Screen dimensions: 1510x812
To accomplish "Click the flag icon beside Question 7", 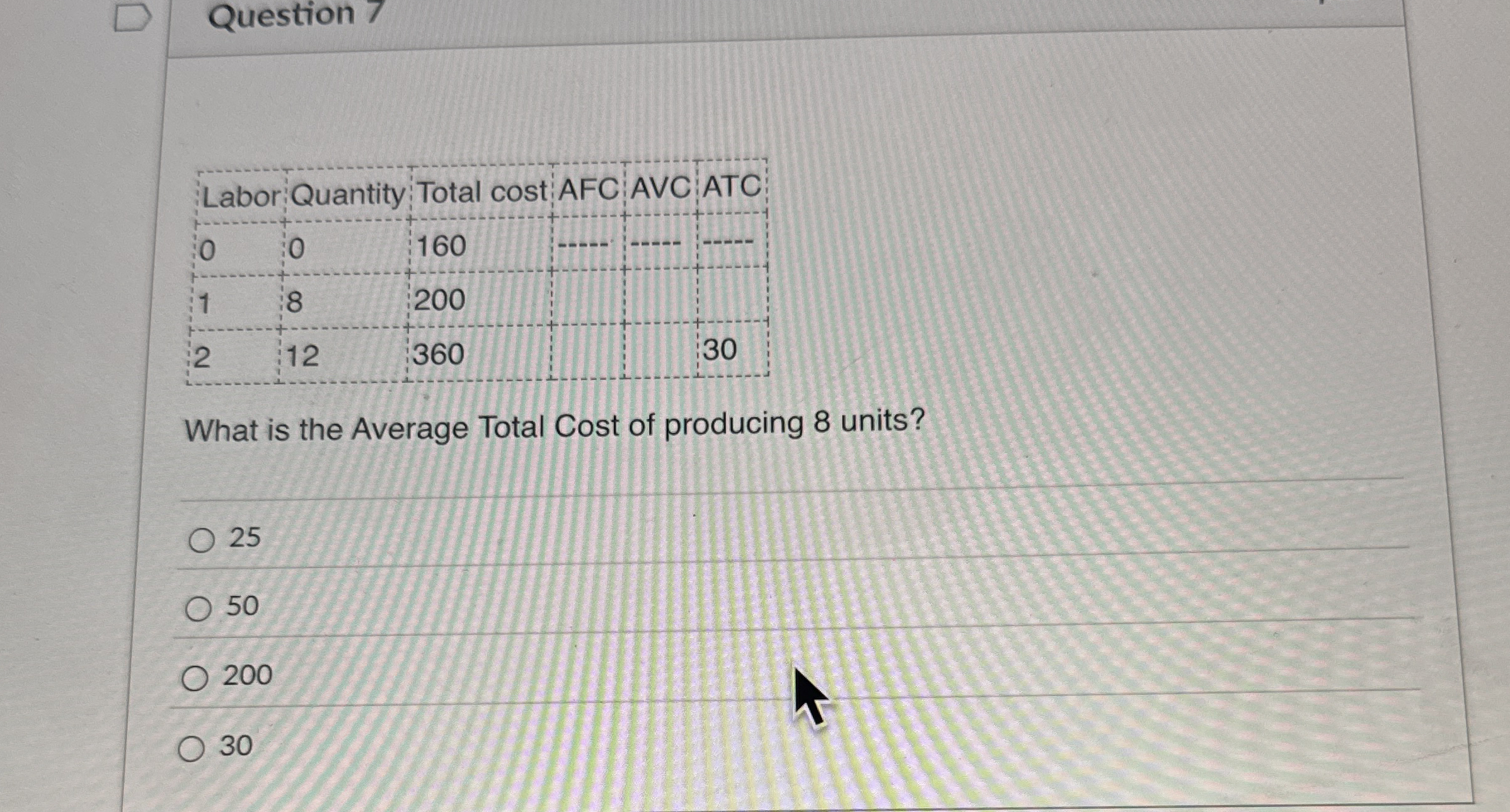I will click(x=132, y=18).
